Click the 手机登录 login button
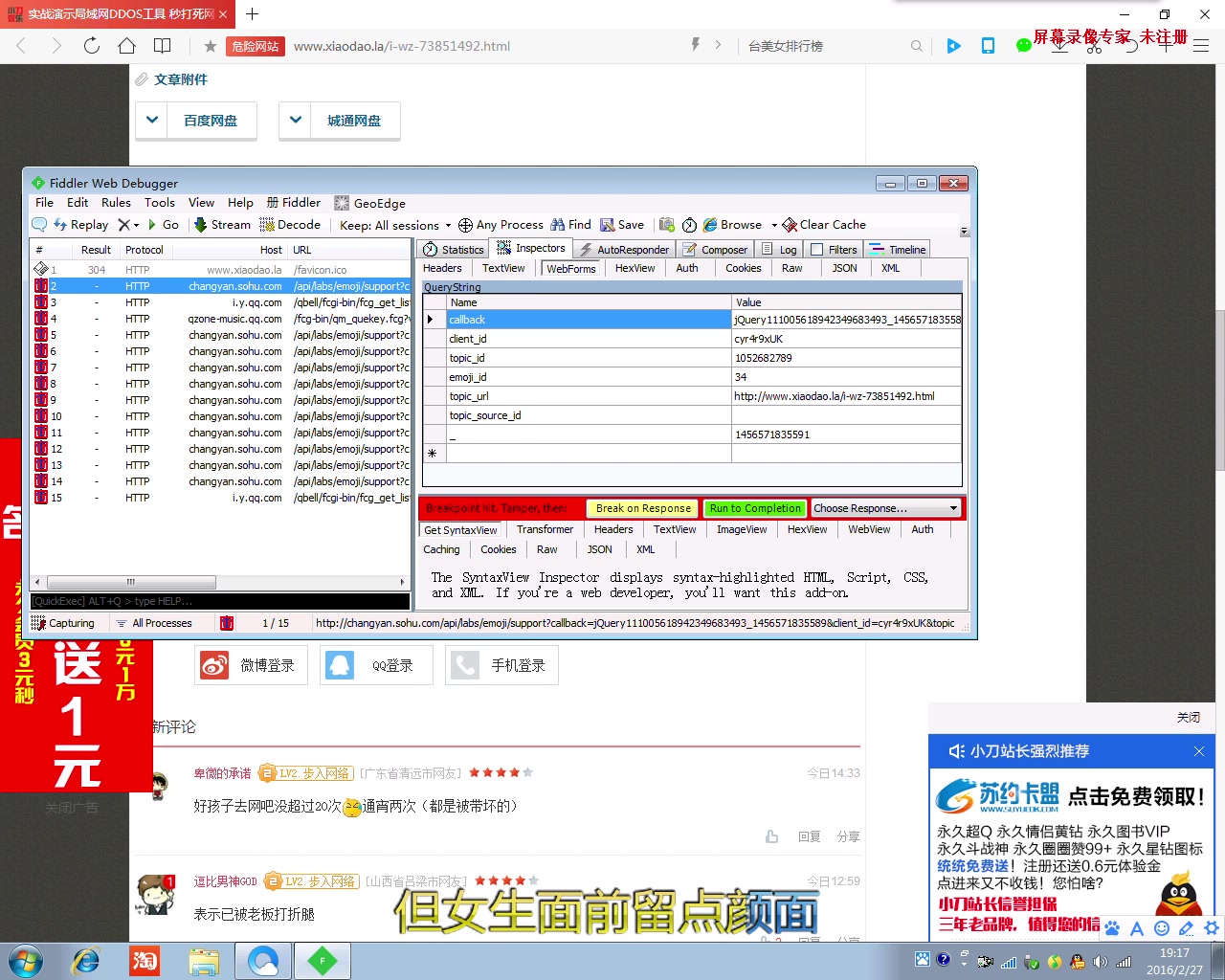 pyautogui.click(x=502, y=665)
